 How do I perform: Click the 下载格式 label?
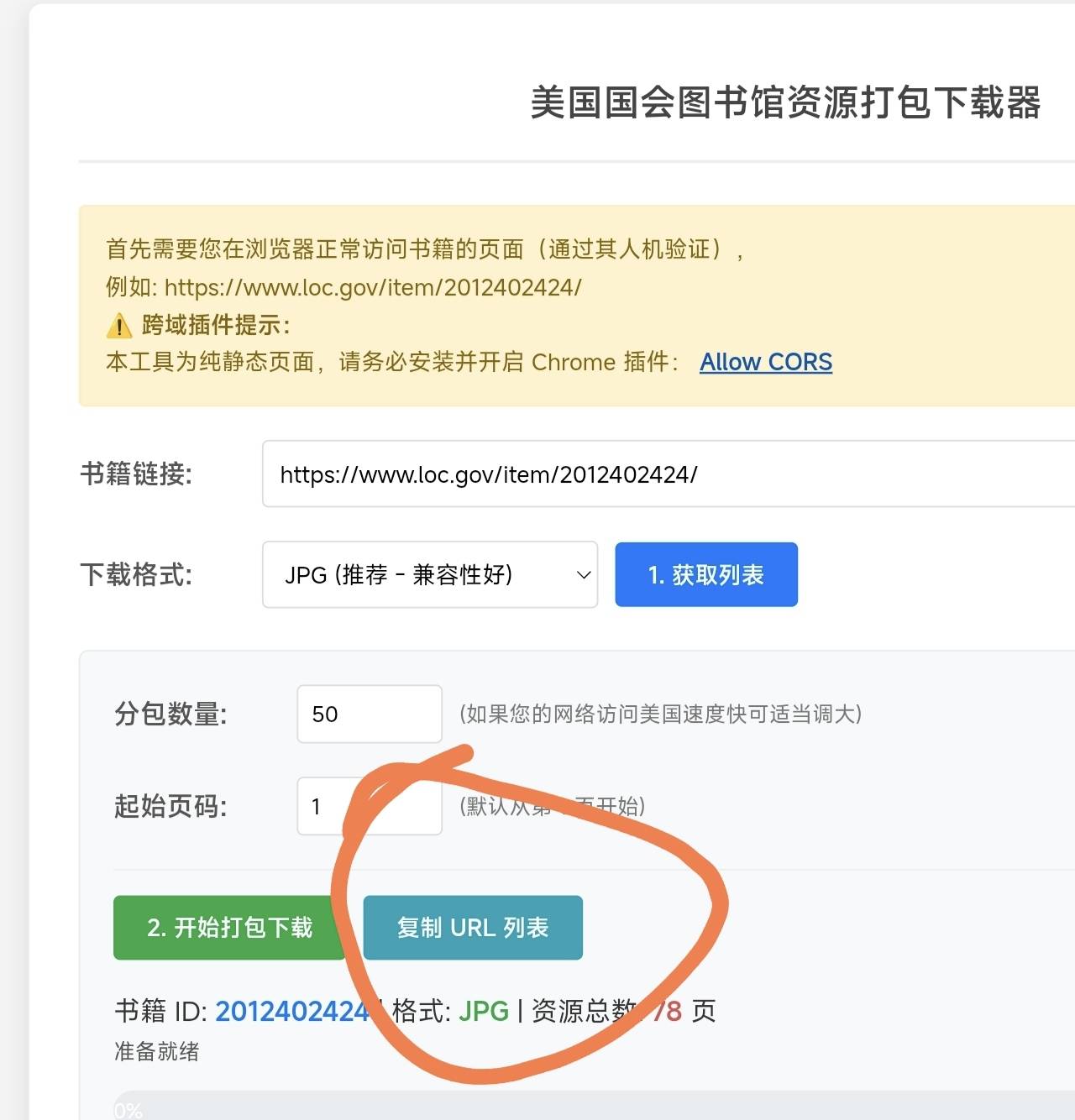(136, 575)
